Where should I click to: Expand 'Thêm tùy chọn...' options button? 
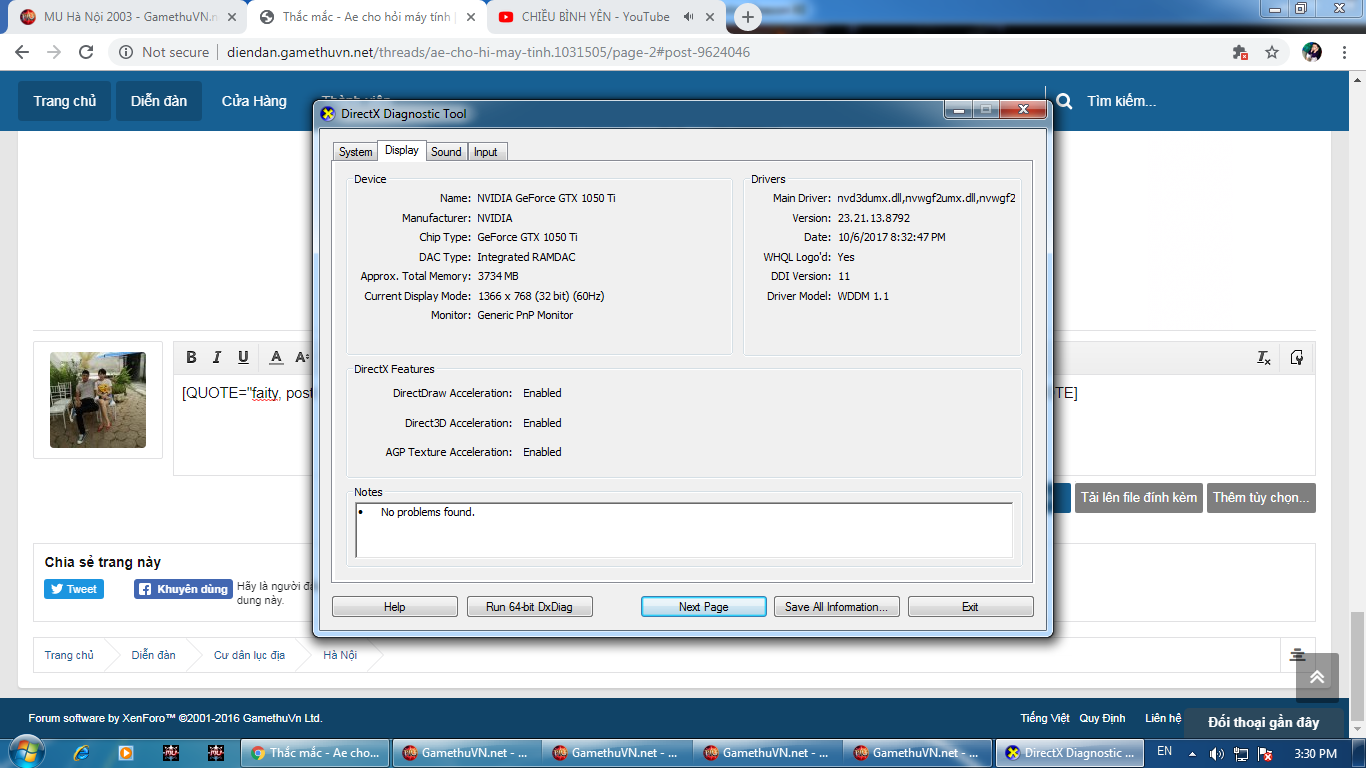(1260, 498)
